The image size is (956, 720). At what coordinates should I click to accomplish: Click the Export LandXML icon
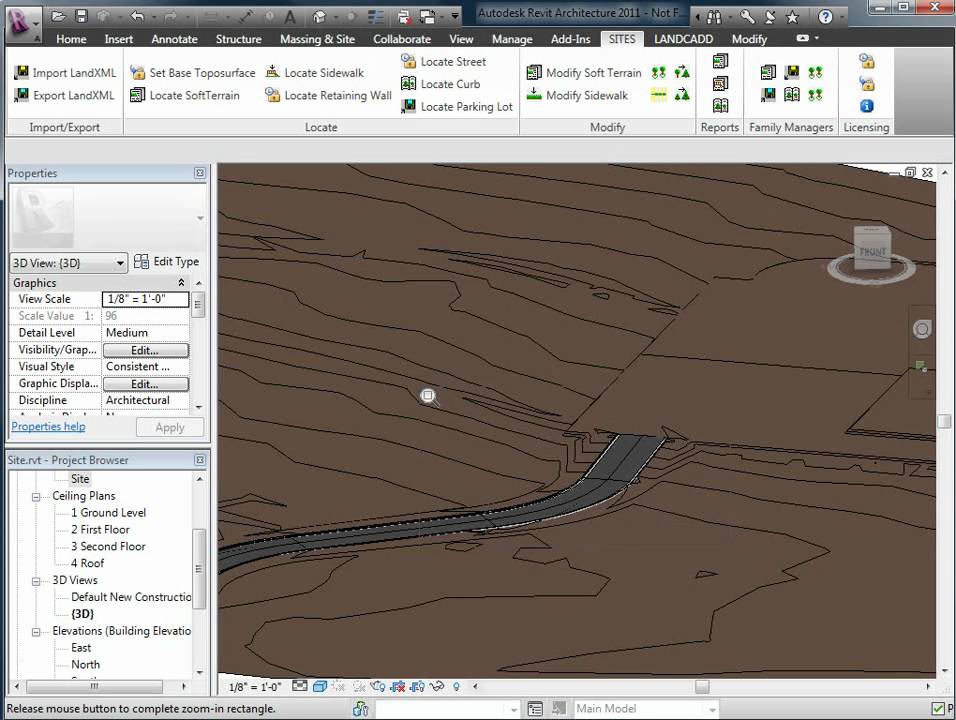[21, 95]
